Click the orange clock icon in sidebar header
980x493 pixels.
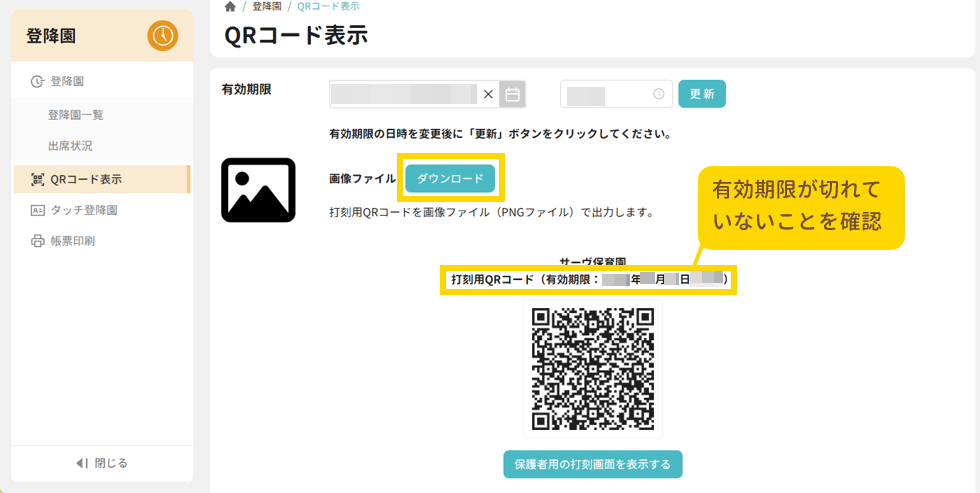(x=162, y=36)
